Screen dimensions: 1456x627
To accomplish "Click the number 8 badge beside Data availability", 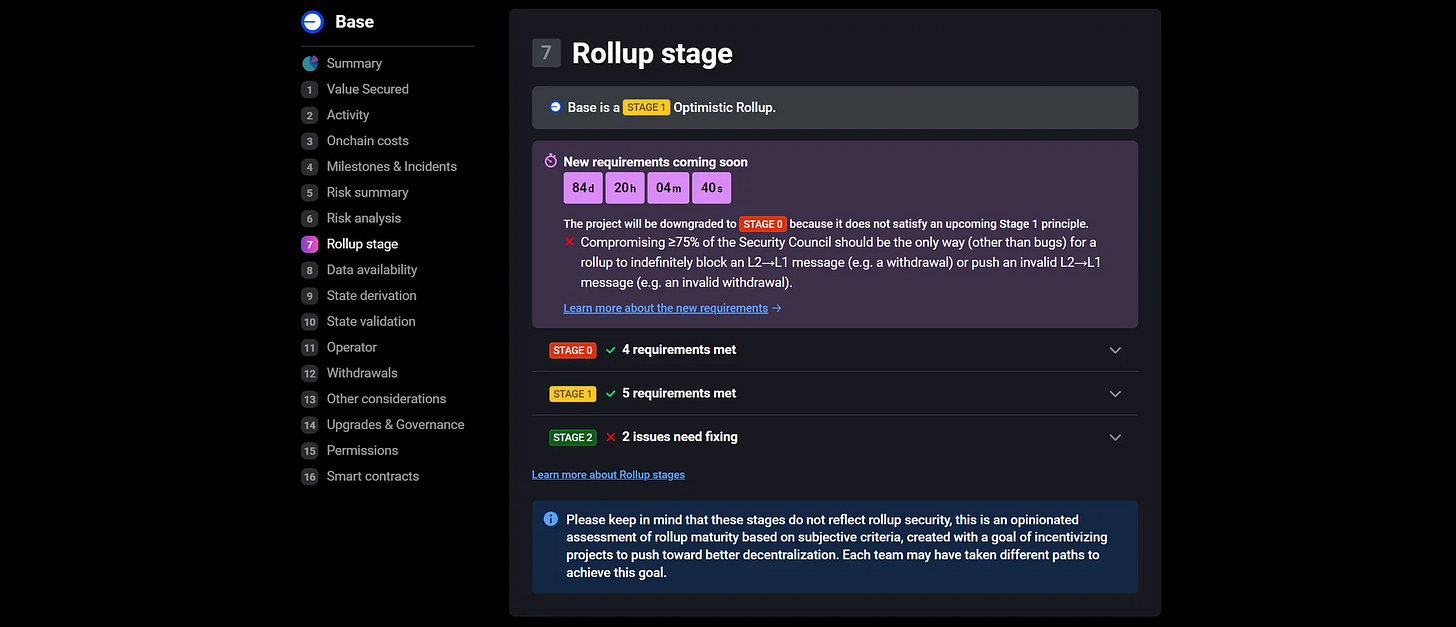I will (310, 270).
